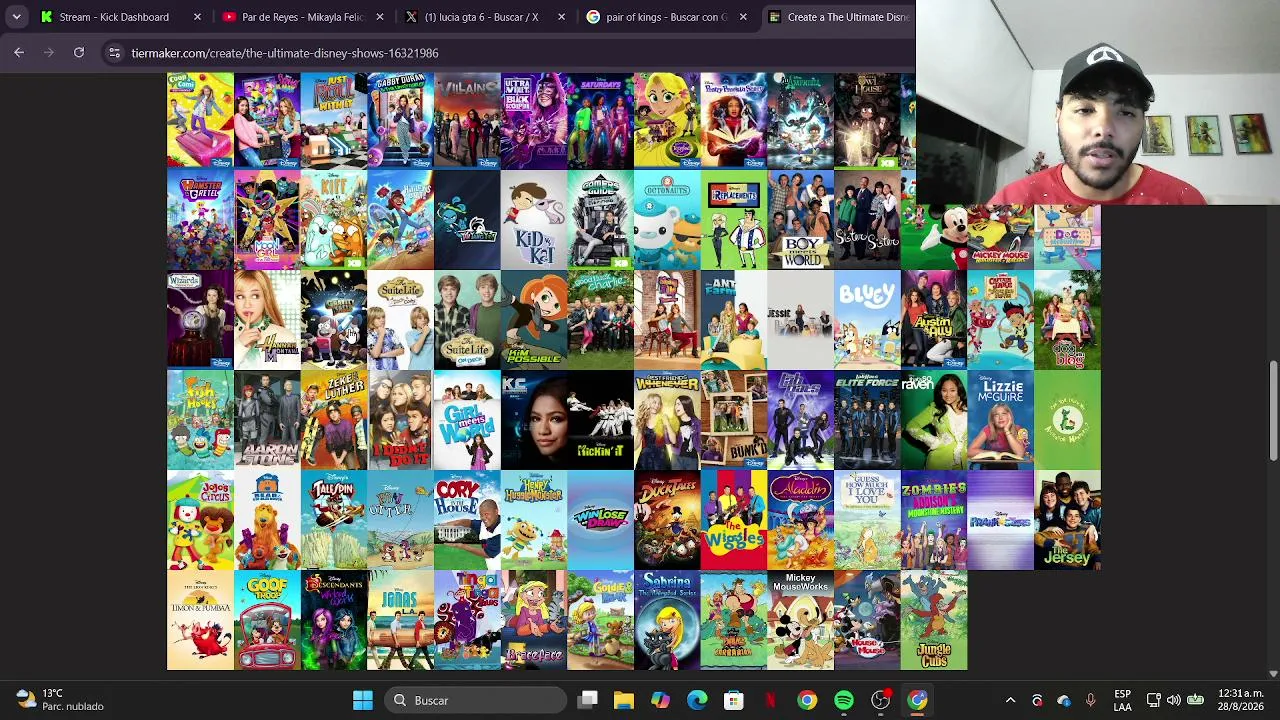Open OneDrive cloud icon in system tray
The width and height of the screenshot is (1280, 720).
pos(1063,700)
